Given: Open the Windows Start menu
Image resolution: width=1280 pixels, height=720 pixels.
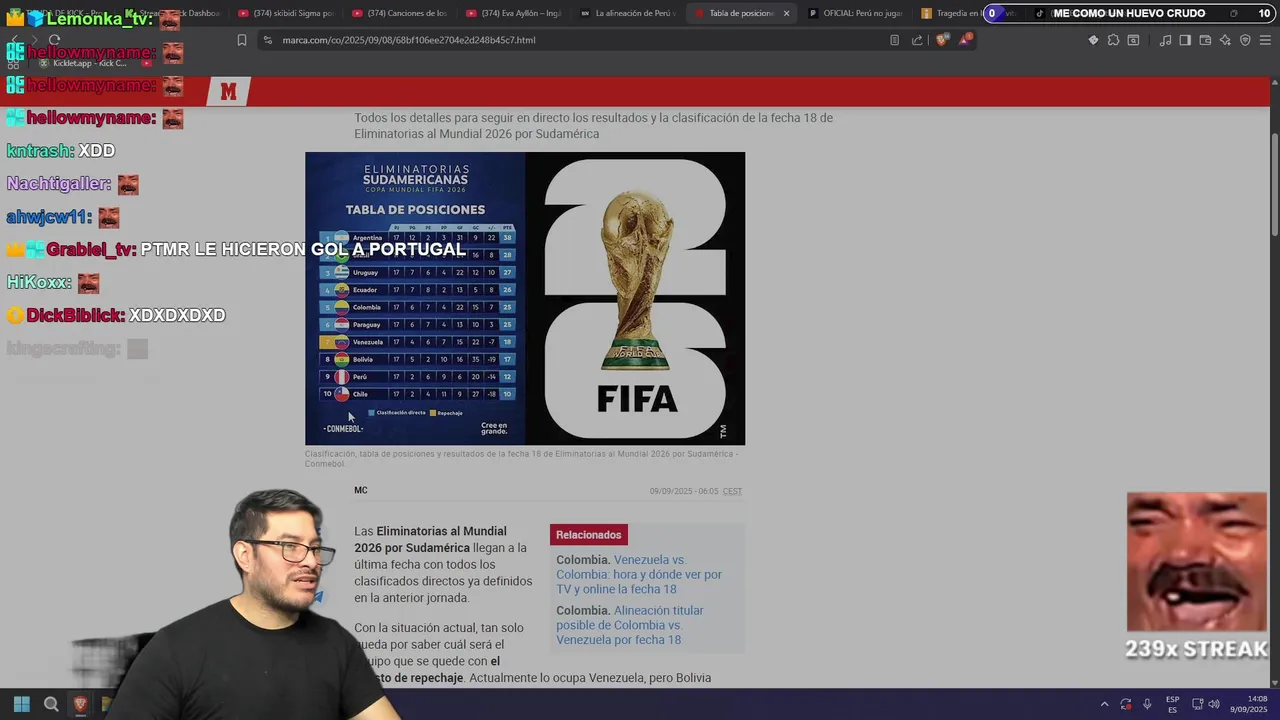Looking at the screenshot, I should click(x=21, y=704).
